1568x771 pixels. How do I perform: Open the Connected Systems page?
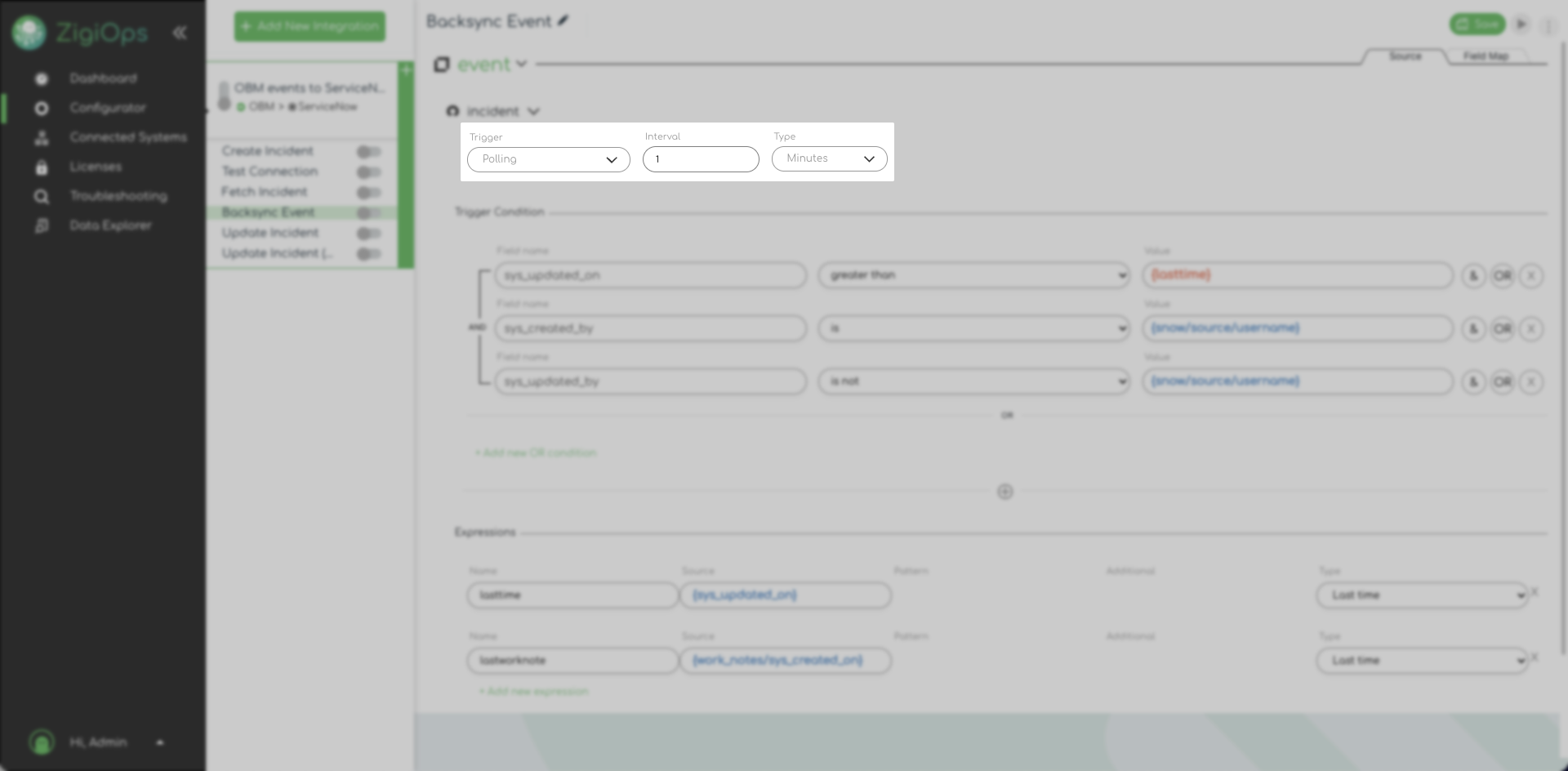coord(127,137)
